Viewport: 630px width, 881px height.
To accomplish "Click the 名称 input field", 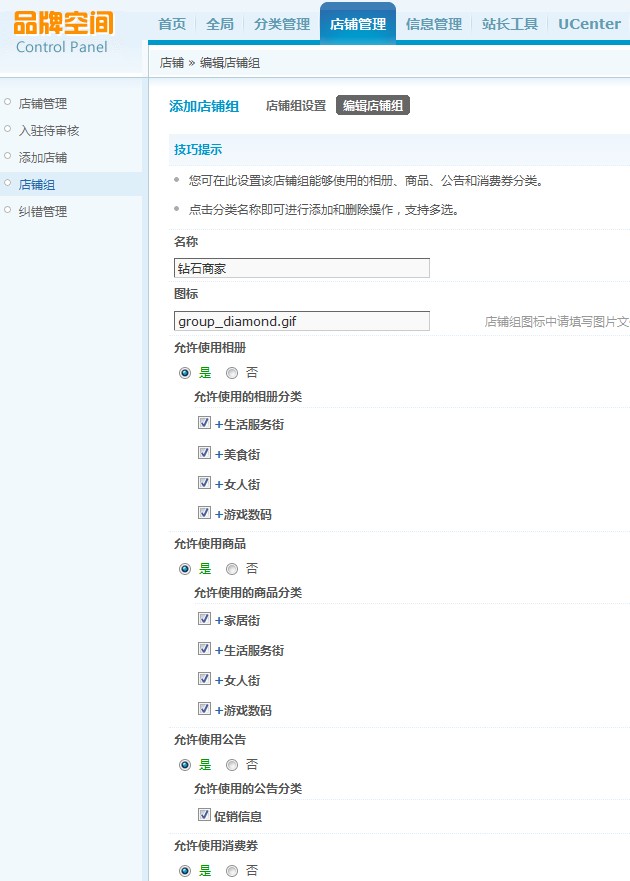I will [x=302, y=268].
